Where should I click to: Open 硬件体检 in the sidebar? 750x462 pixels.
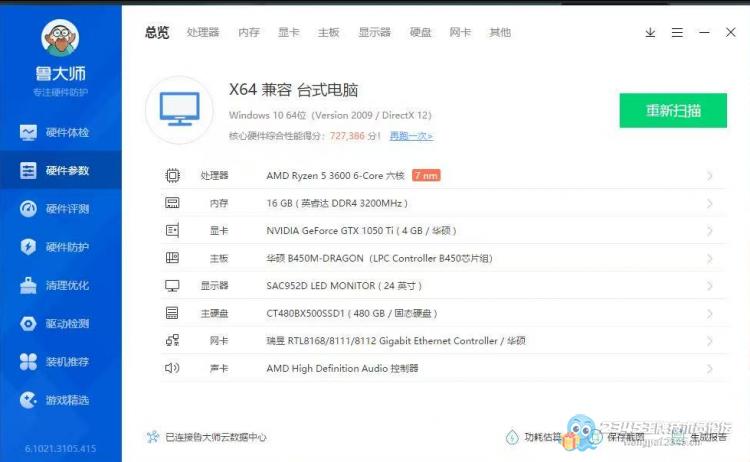pyautogui.click(x=60, y=132)
